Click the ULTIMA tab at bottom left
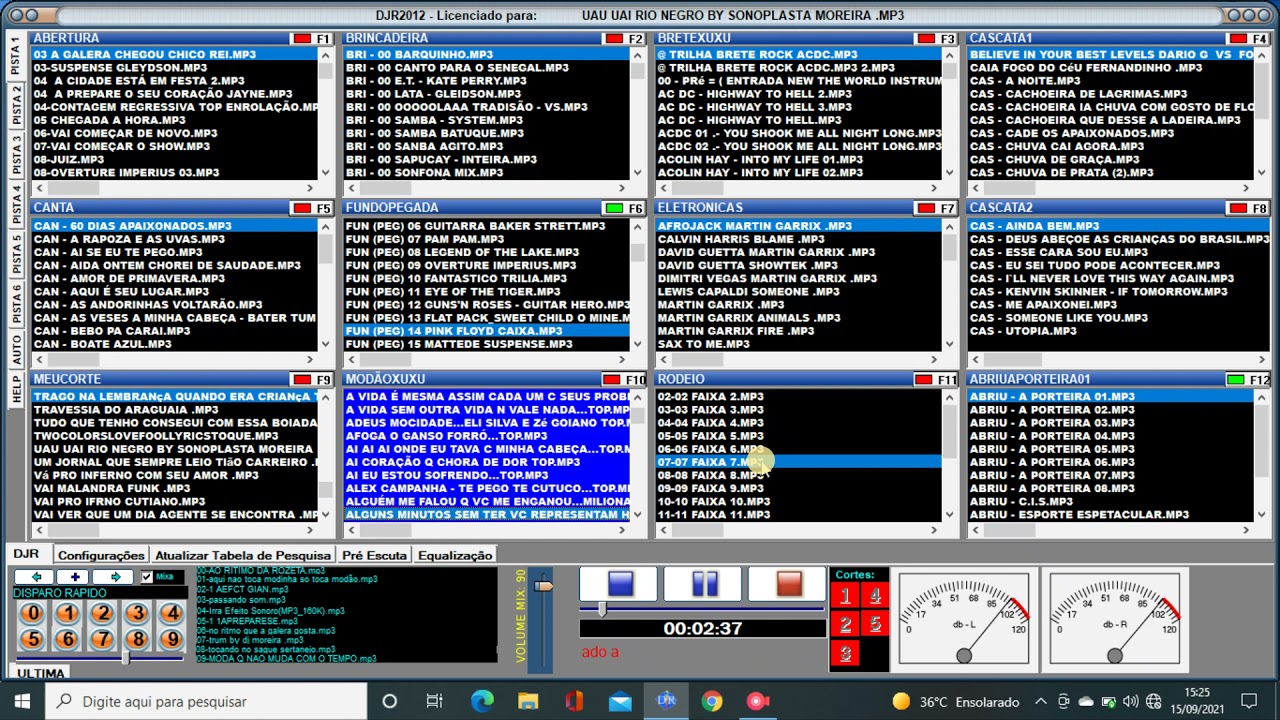This screenshot has height=720, width=1280. click(x=41, y=673)
